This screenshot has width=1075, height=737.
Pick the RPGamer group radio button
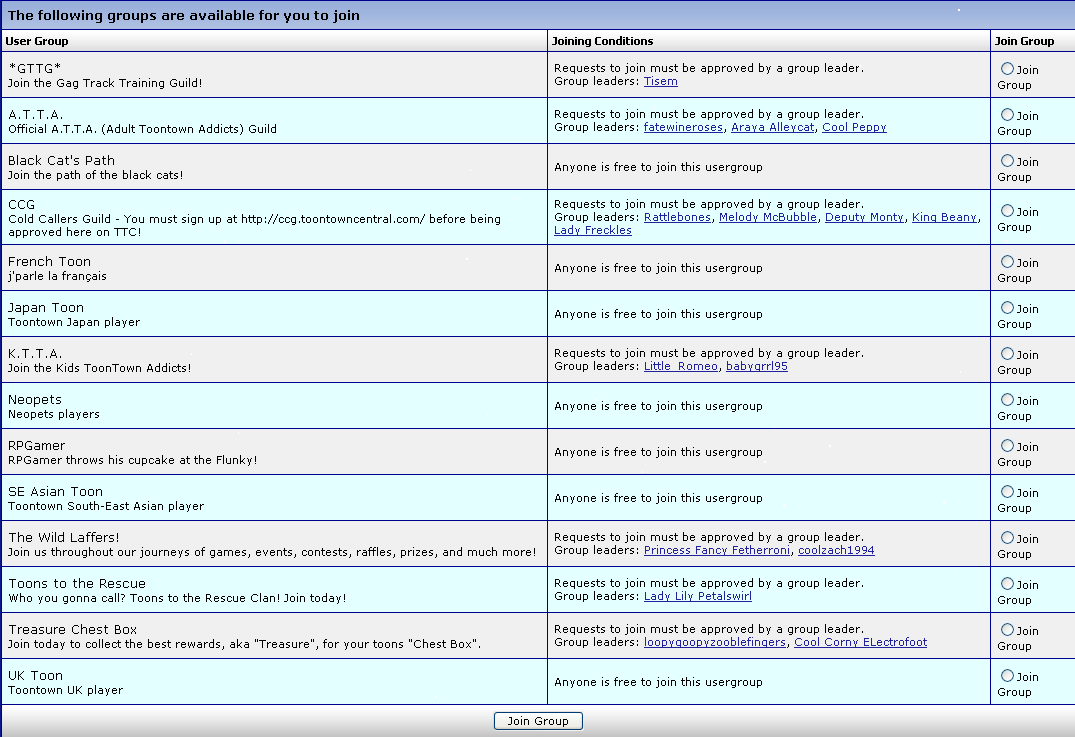(1007, 446)
